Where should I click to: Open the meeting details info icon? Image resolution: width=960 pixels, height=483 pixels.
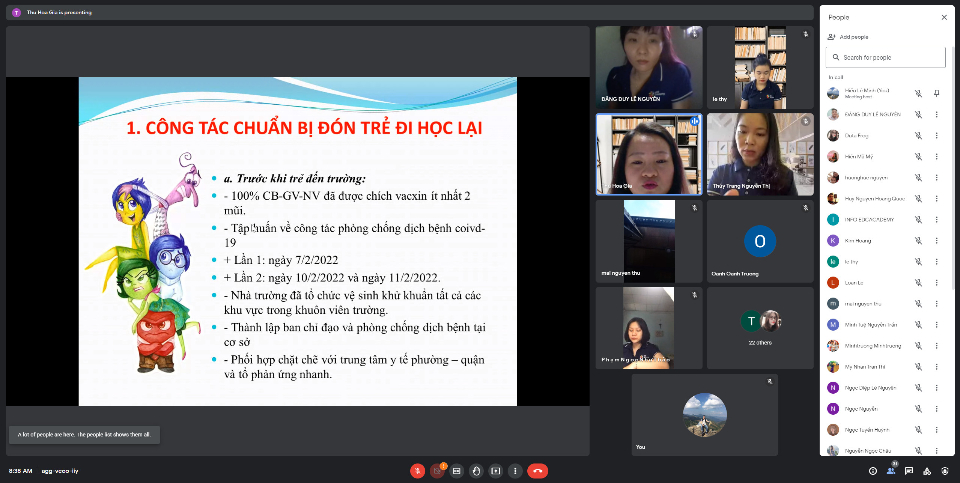point(873,470)
